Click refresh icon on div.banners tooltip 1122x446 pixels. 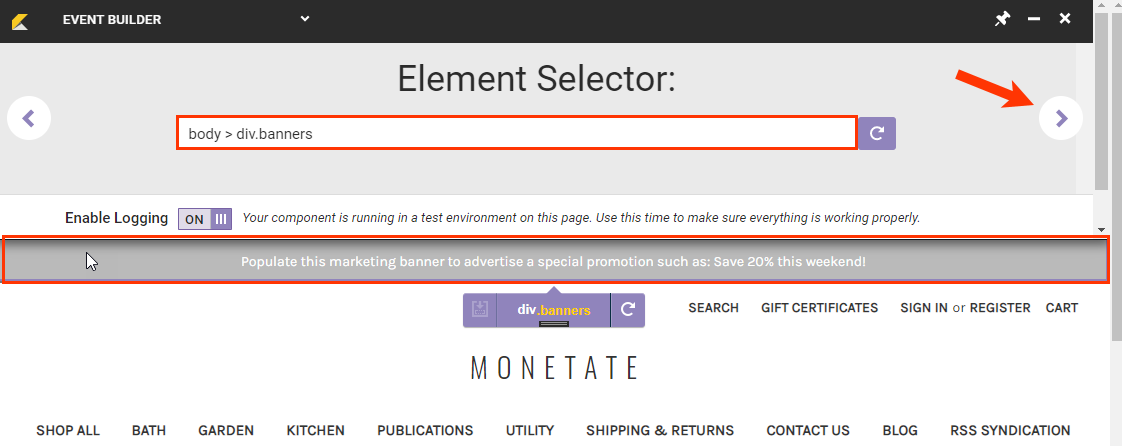pyautogui.click(x=628, y=310)
